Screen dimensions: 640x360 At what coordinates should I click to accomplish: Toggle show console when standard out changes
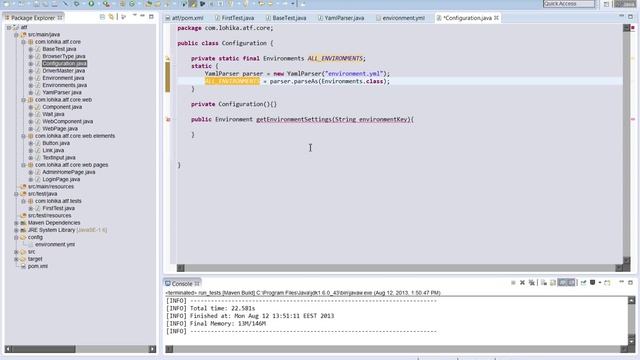[562, 282]
